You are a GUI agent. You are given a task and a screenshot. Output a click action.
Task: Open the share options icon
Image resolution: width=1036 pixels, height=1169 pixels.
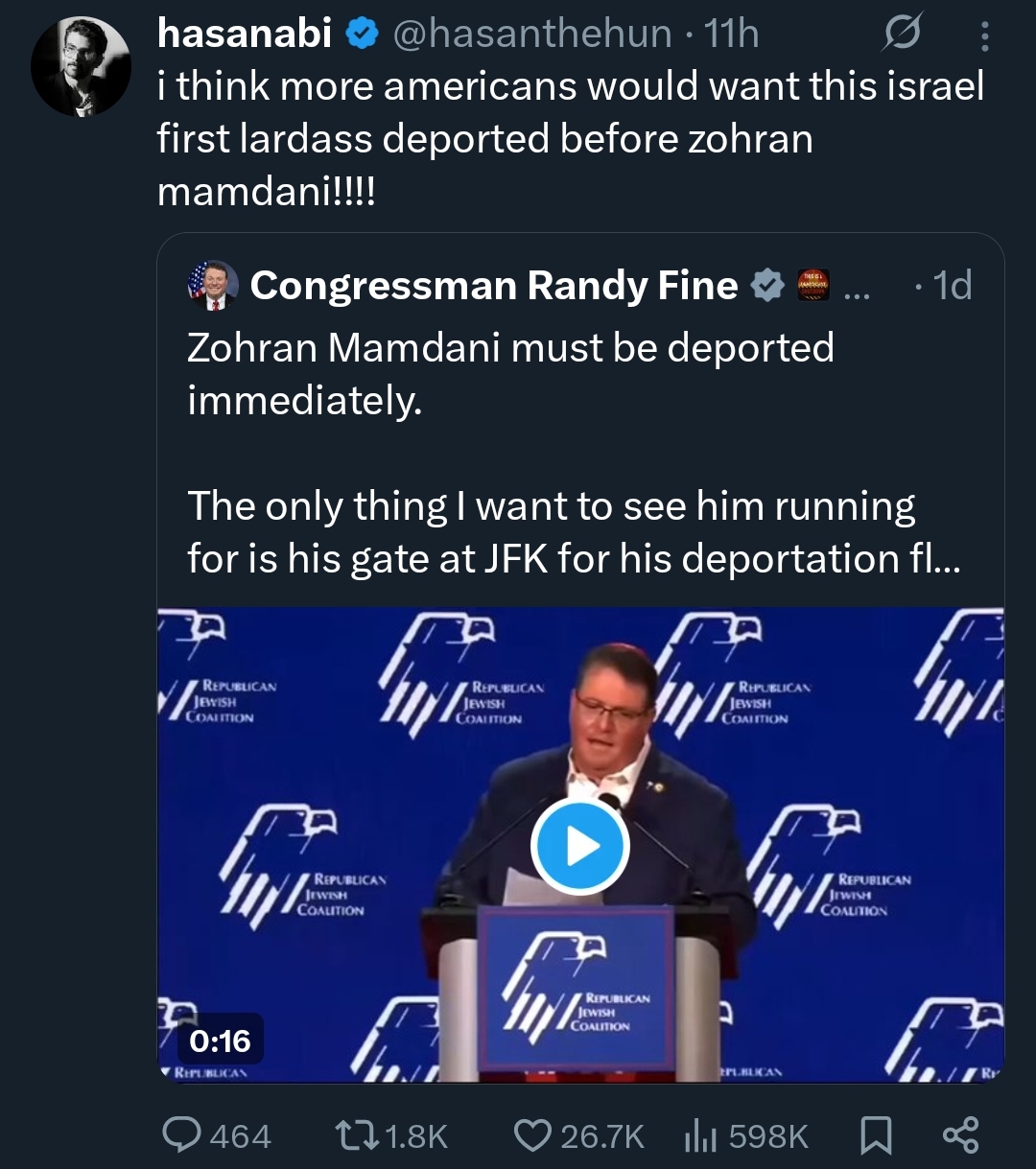click(960, 1135)
